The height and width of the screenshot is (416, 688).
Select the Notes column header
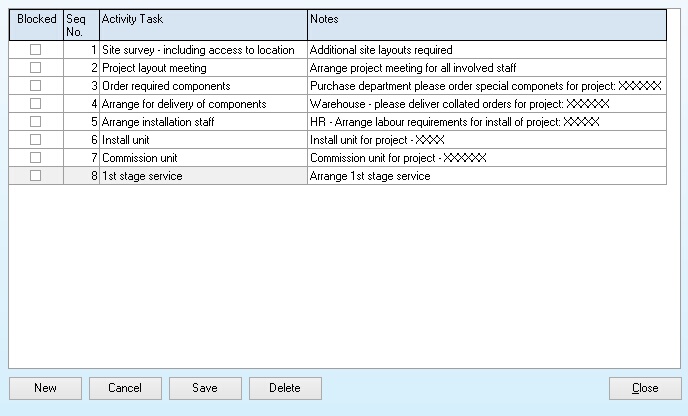point(486,25)
